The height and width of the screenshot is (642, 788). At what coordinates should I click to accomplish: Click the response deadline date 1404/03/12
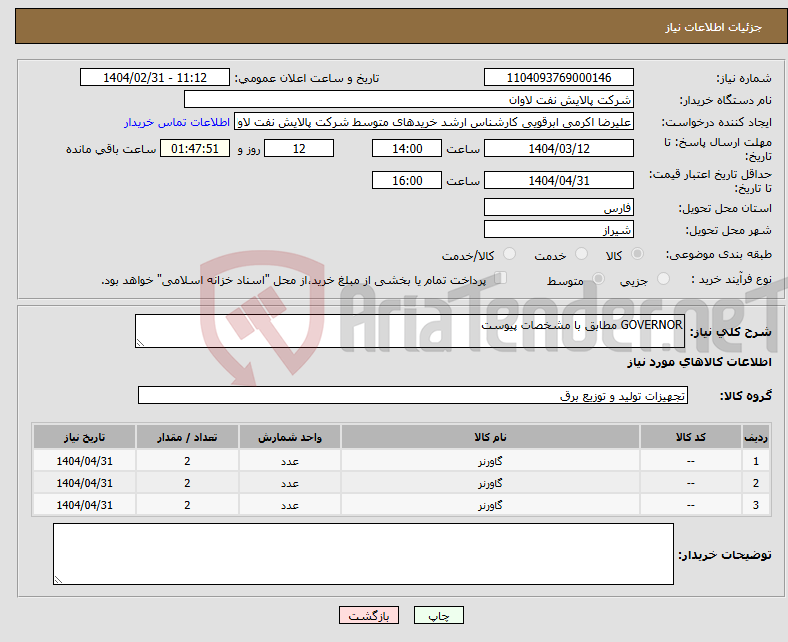(x=558, y=148)
